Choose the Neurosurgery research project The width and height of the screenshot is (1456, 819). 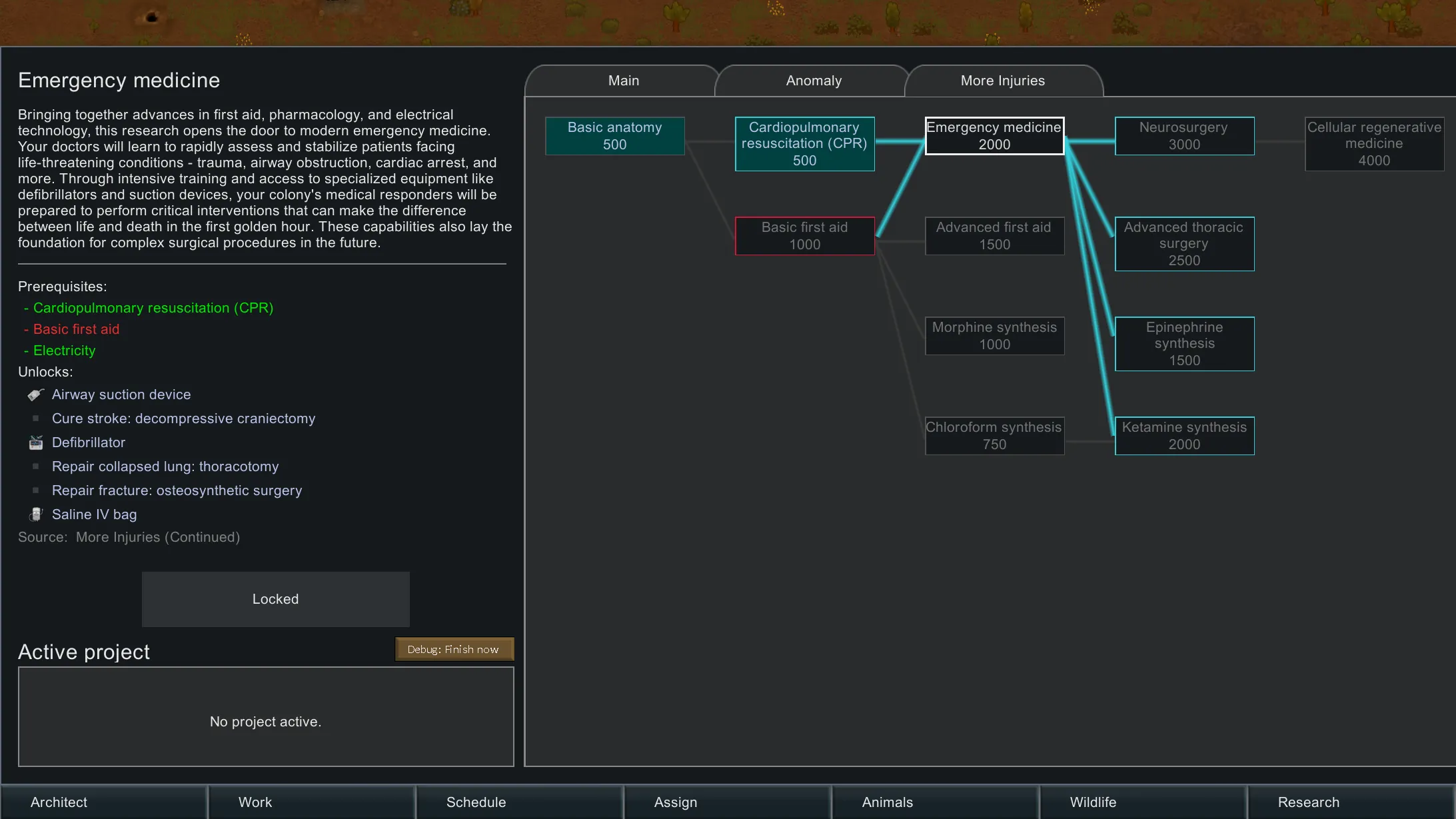click(x=1184, y=136)
